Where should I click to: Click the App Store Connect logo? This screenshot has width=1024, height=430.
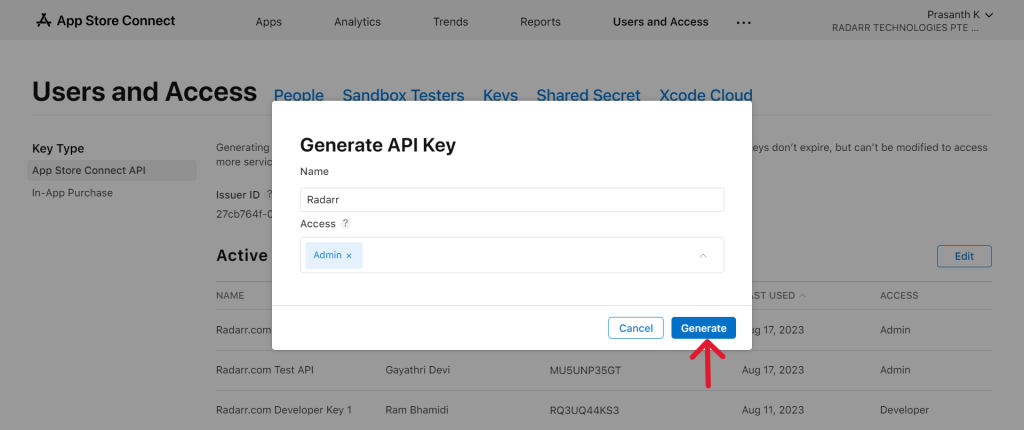[x=105, y=21]
